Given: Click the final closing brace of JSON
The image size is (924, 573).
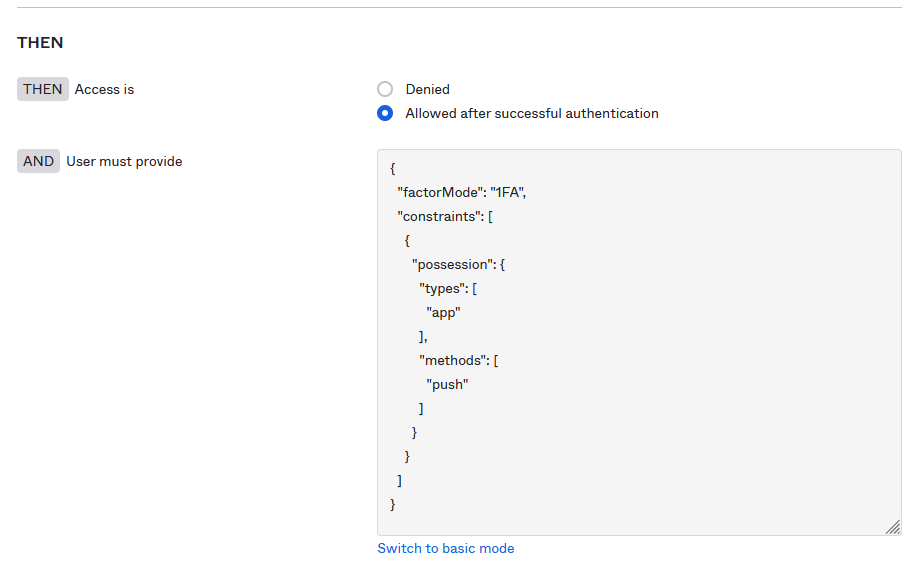Looking at the screenshot, I should [x=393, y=504].
